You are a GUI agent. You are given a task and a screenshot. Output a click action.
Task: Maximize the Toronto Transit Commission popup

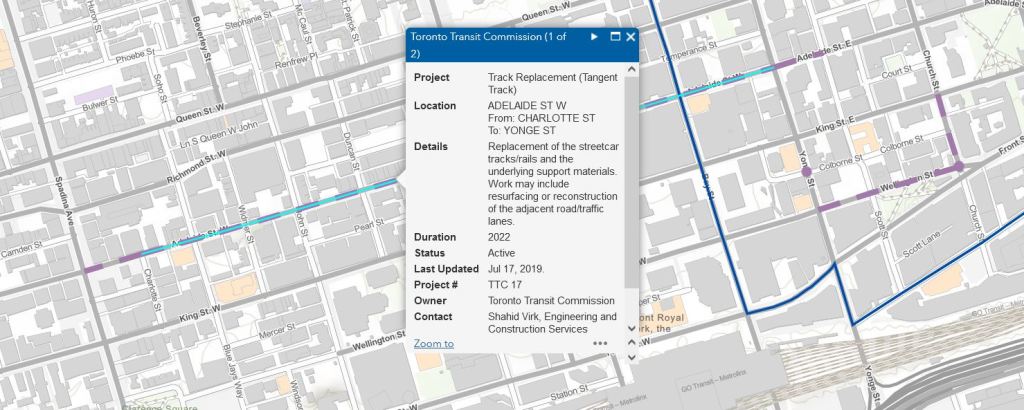tap(615, 37)
